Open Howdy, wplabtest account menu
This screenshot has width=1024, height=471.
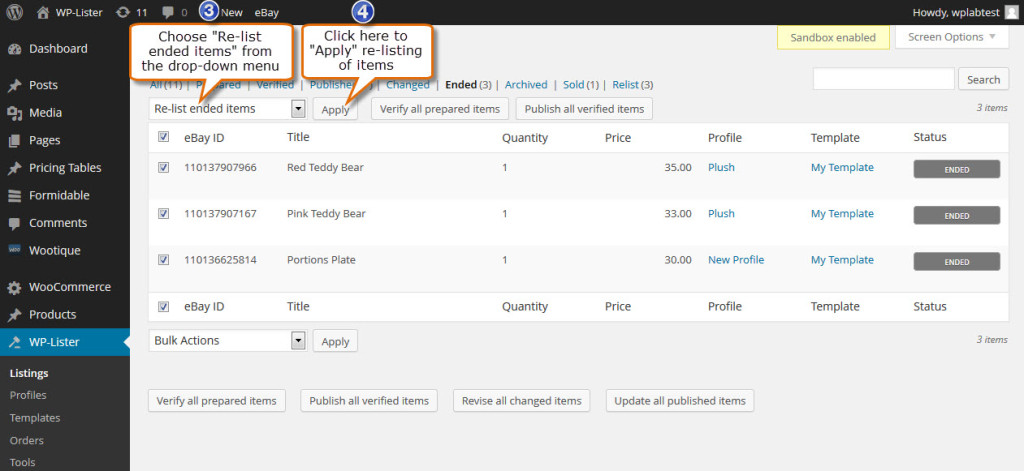coord(965,12)
